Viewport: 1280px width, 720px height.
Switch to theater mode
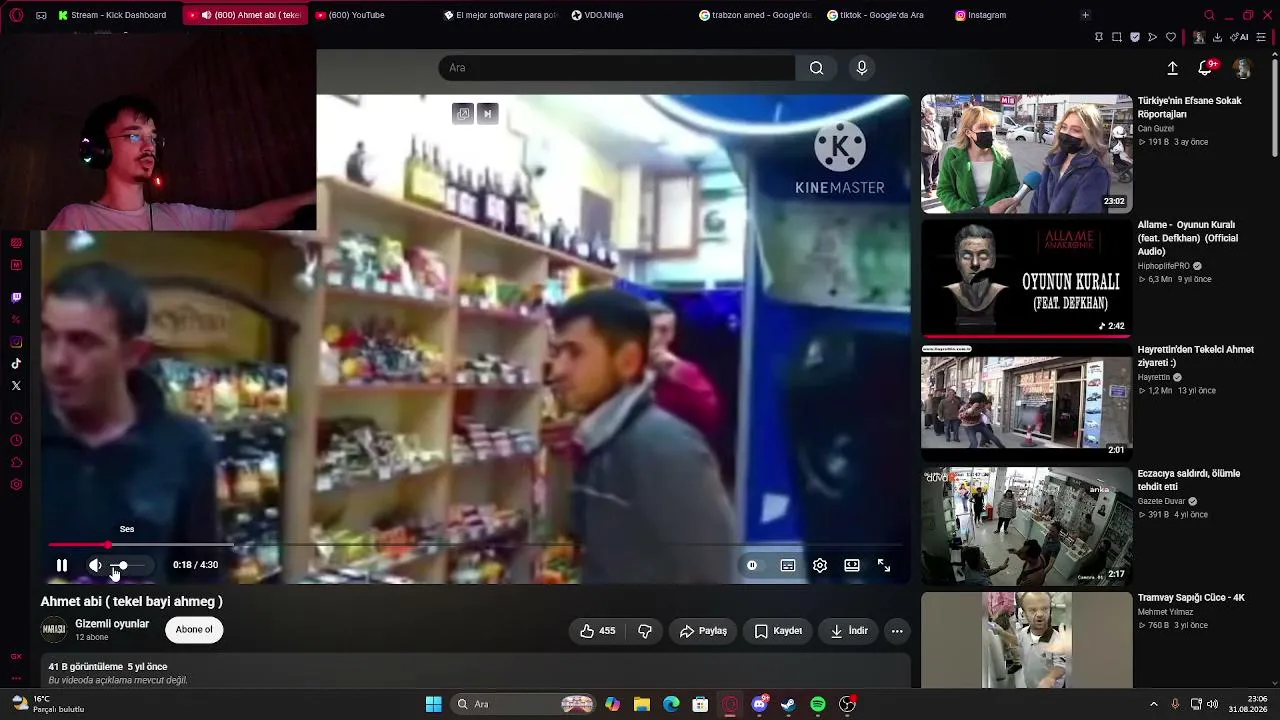coord(852,565)
